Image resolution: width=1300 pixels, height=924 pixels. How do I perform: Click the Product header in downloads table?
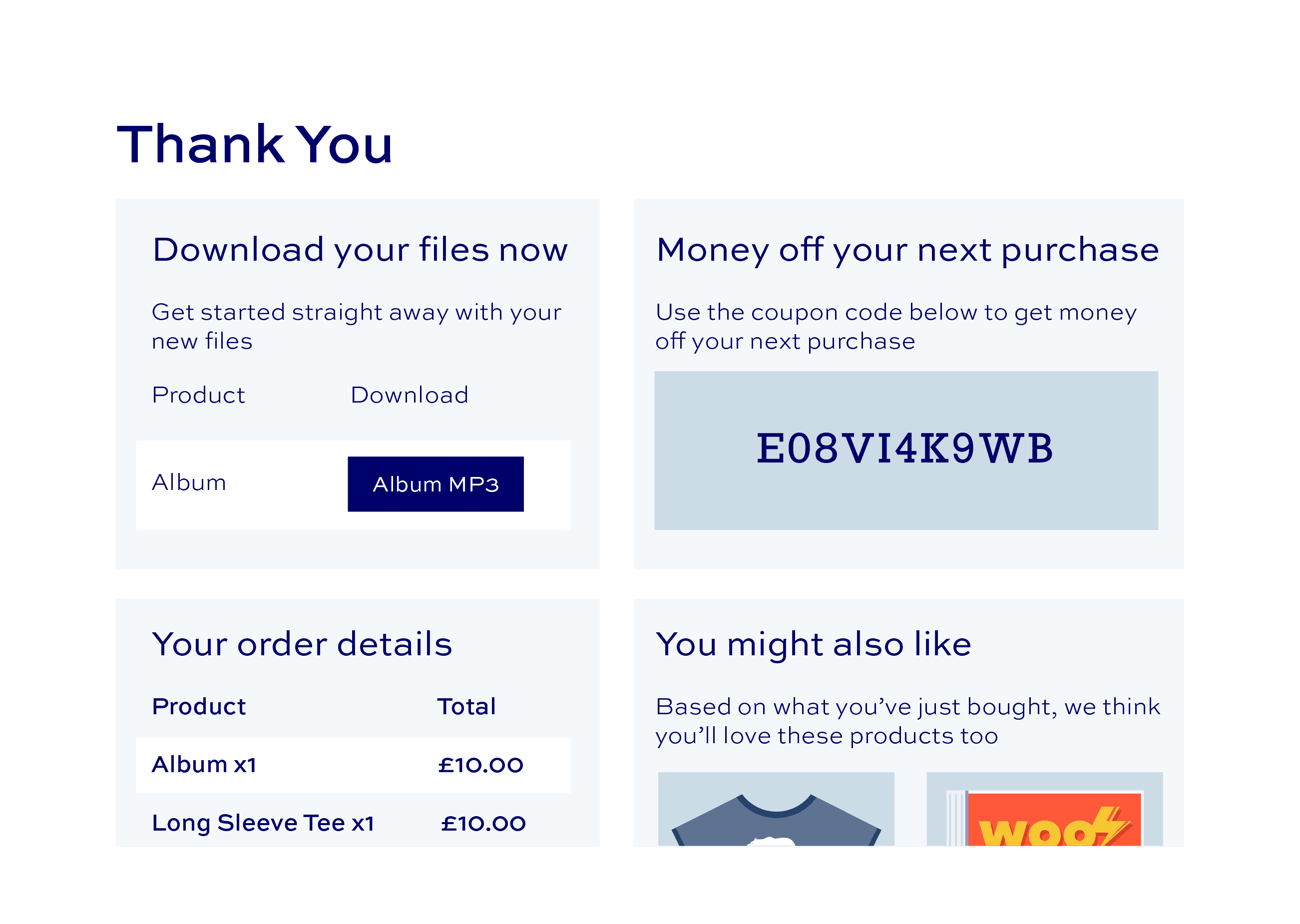click(x=199, y=395)
